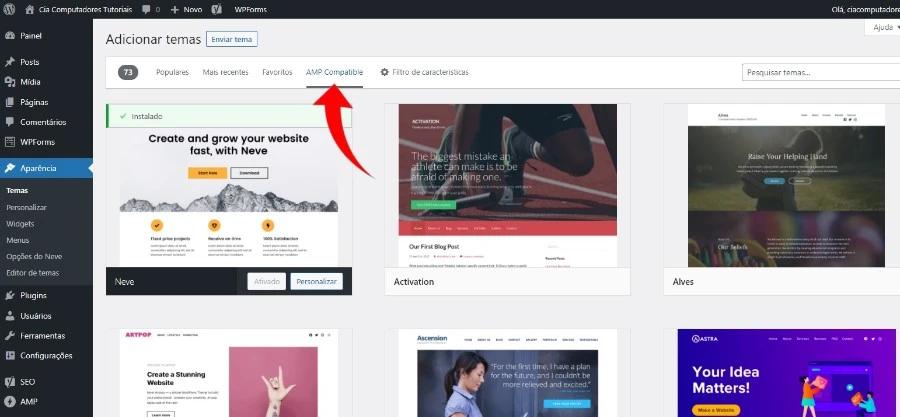Open Menus submenu item
This screenshot has width=900, height=417.
(18, 240)
